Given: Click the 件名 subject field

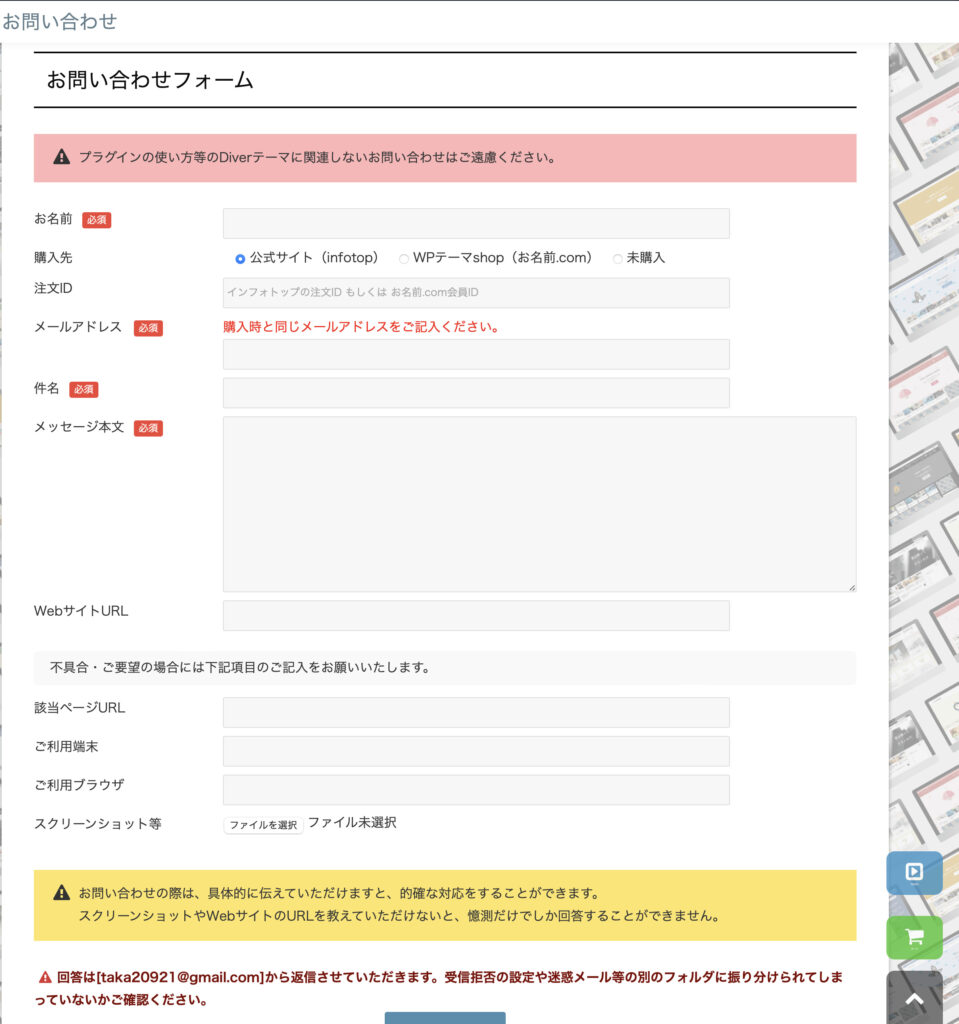Looking at the screenshot, I should pyautogui.click(x=476, y=393).
